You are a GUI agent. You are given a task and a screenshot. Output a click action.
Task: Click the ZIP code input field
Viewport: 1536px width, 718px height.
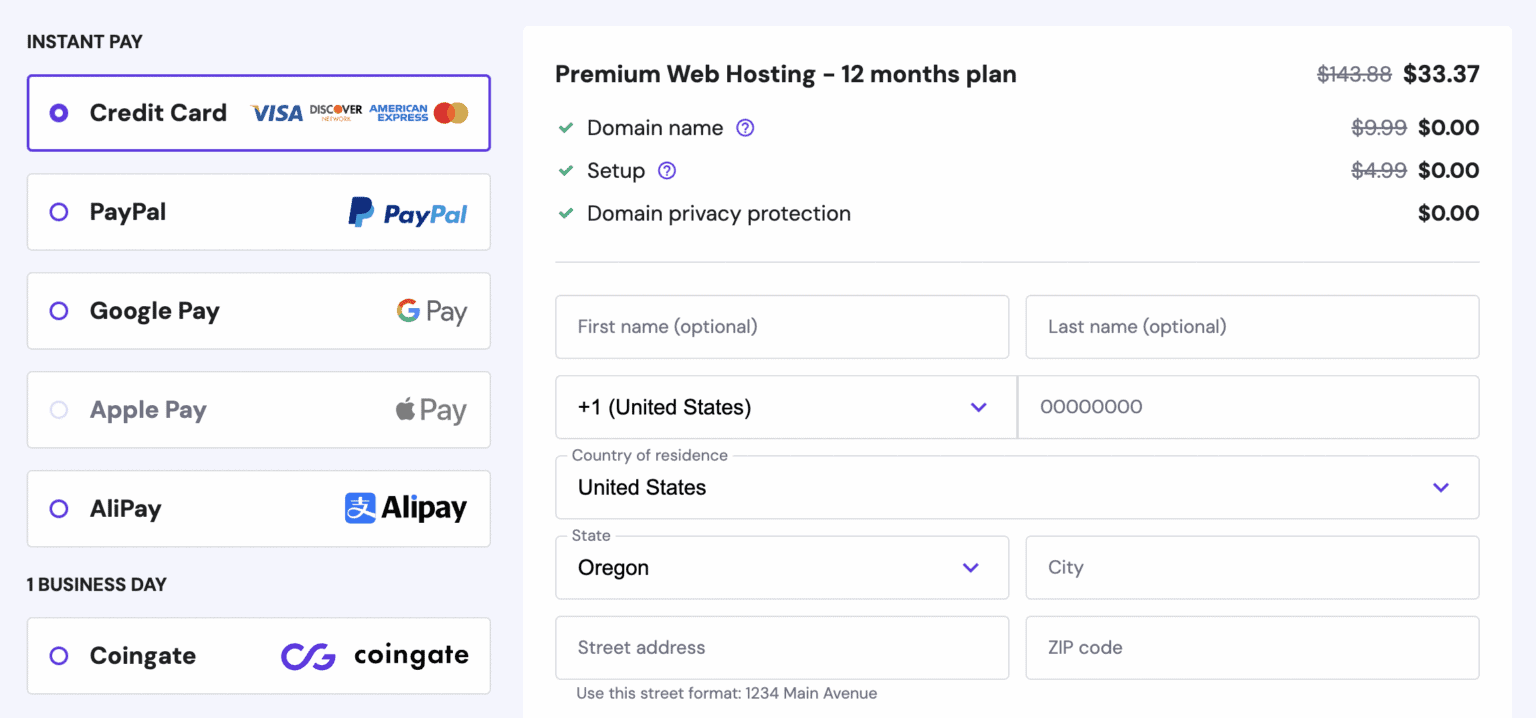(x=1251, y=647)
